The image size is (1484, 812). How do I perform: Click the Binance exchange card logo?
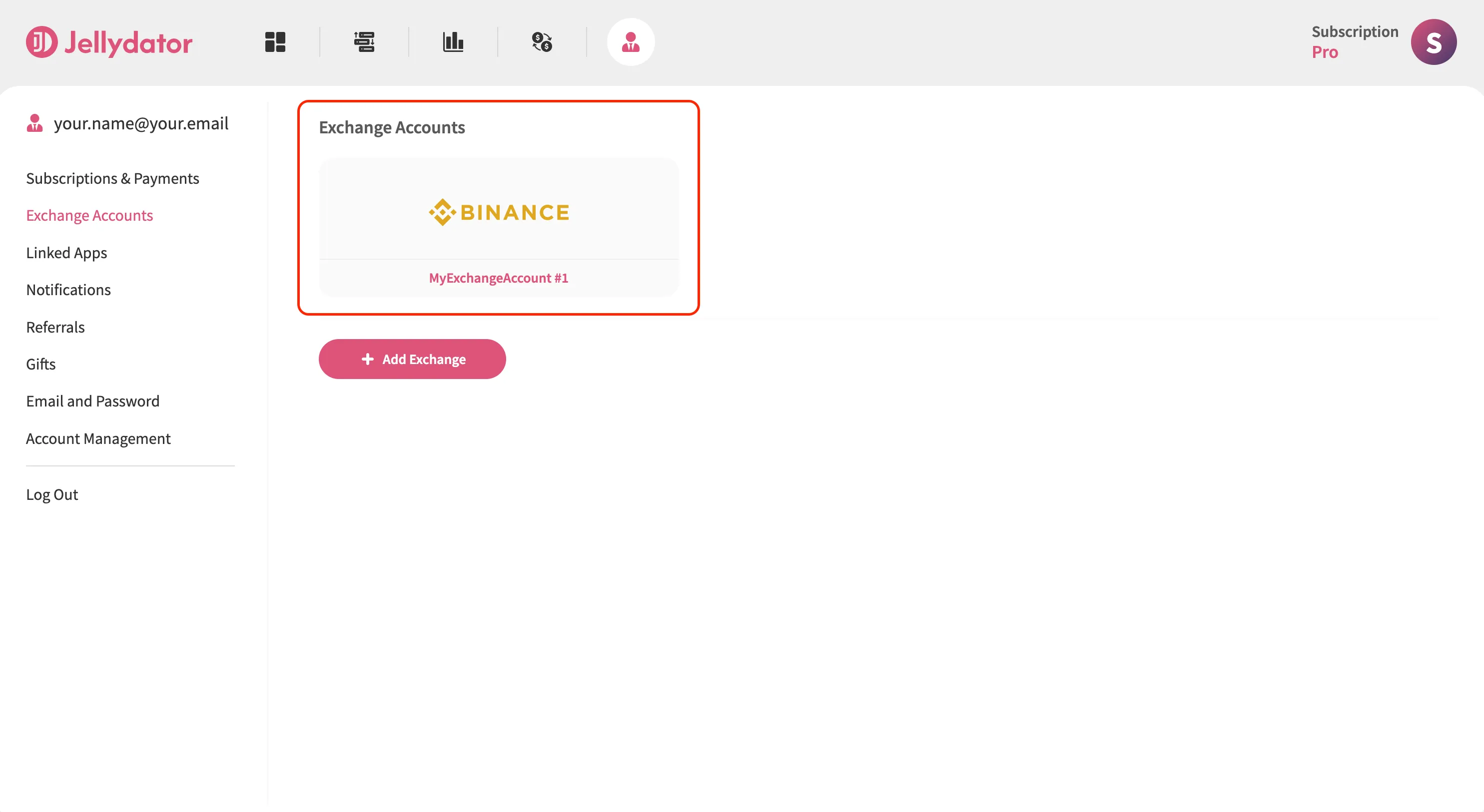(499, 212)
